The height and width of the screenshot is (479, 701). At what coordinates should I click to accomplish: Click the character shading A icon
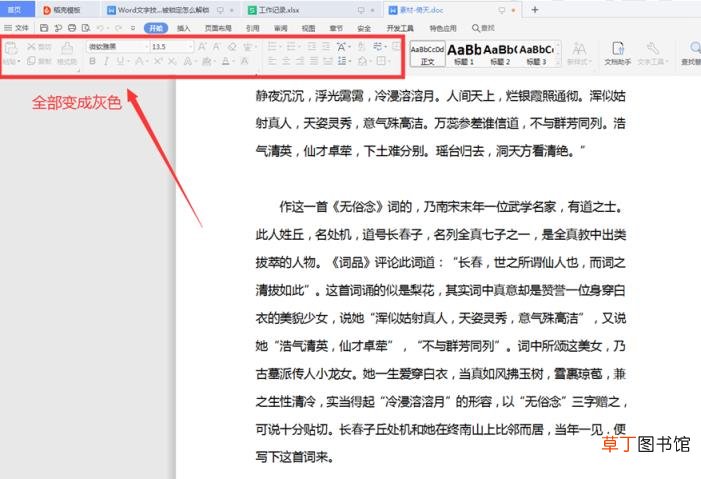[x=245, y=61]
